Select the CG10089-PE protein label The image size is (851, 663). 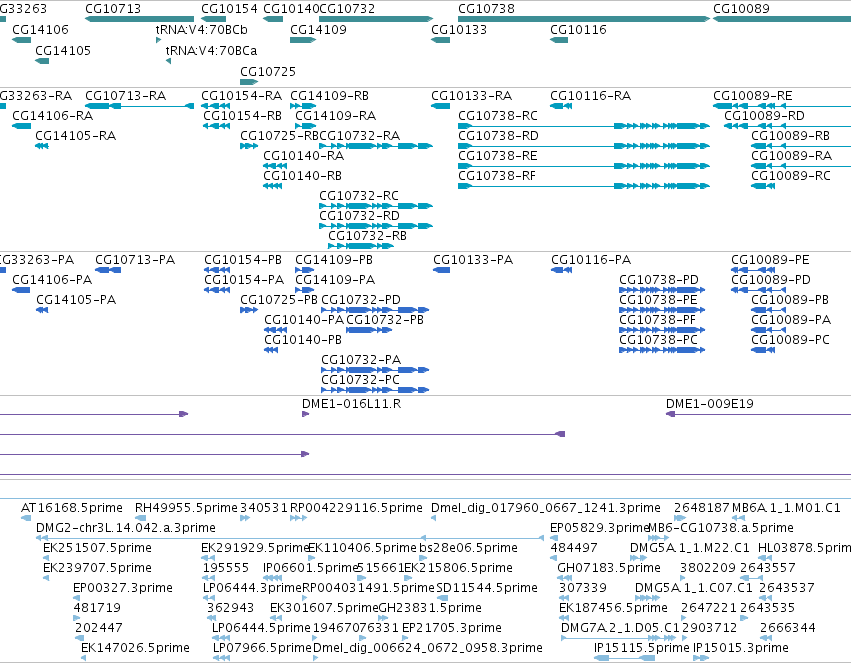770,260
